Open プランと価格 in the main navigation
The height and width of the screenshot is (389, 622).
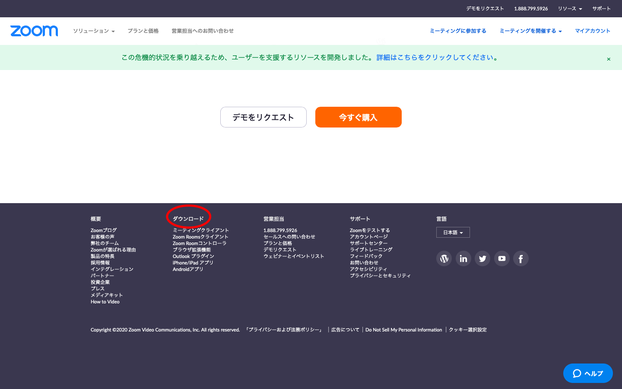(x=143, y=31)
